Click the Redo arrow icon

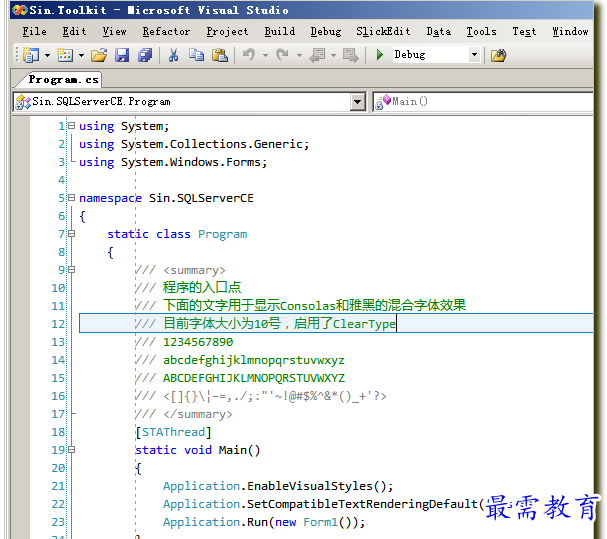283,55
